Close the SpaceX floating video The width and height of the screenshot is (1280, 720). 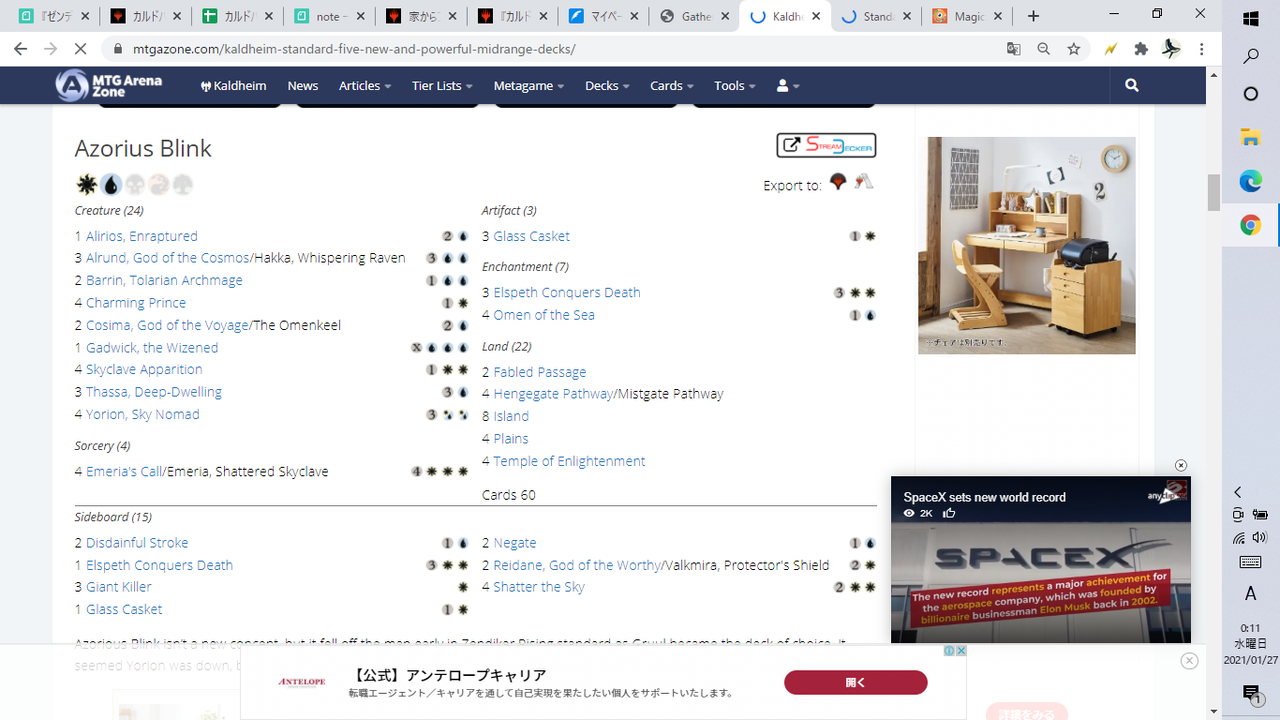[x=1181, y=465]
